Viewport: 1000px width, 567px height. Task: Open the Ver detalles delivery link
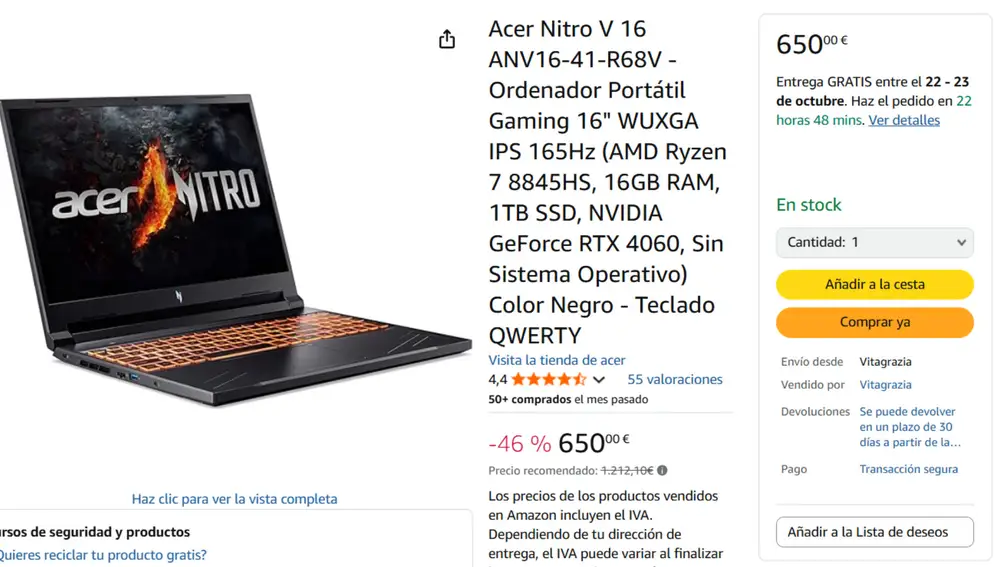pos(904,120)
